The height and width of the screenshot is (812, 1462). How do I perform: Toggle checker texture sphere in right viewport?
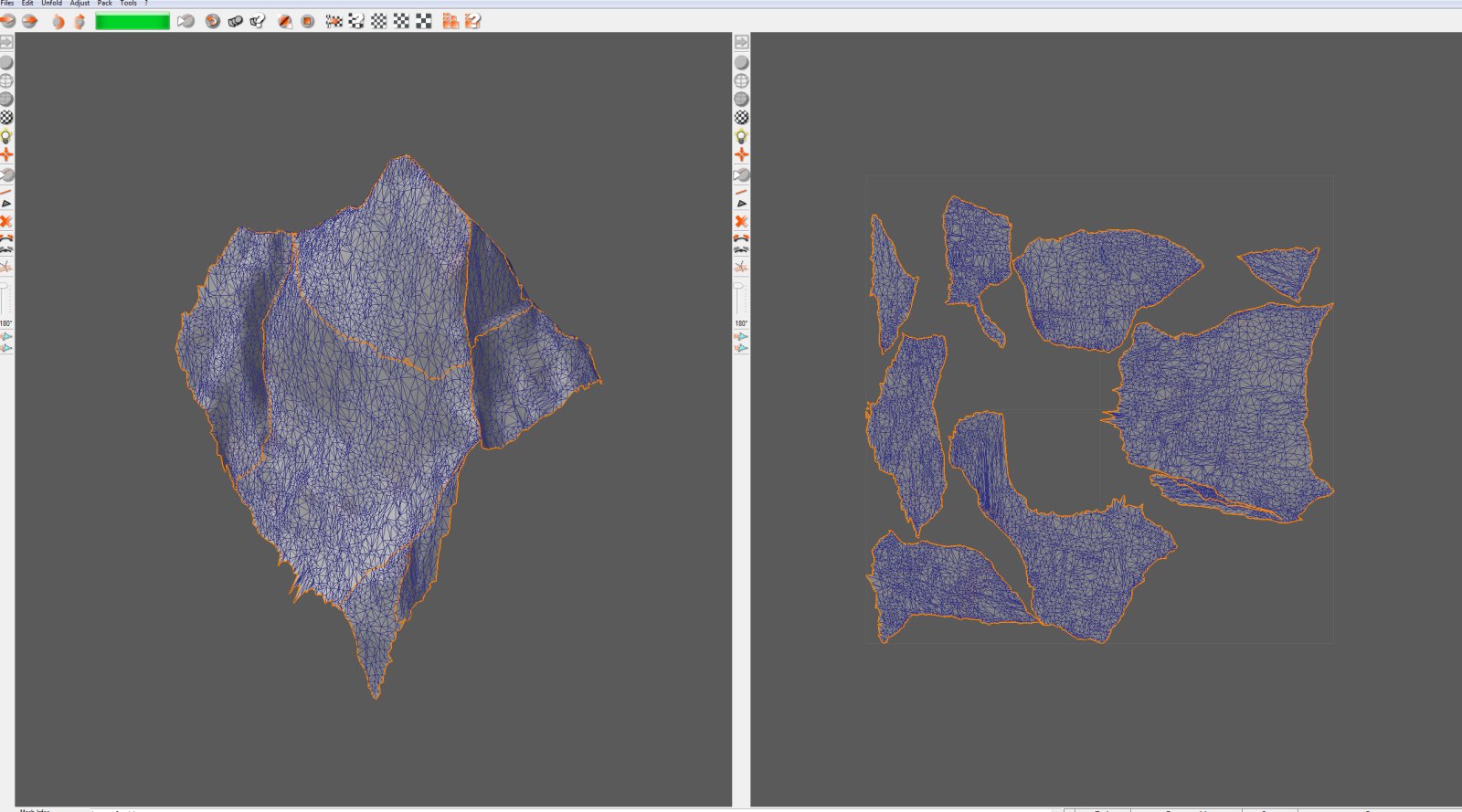click(x=741, y=117)
